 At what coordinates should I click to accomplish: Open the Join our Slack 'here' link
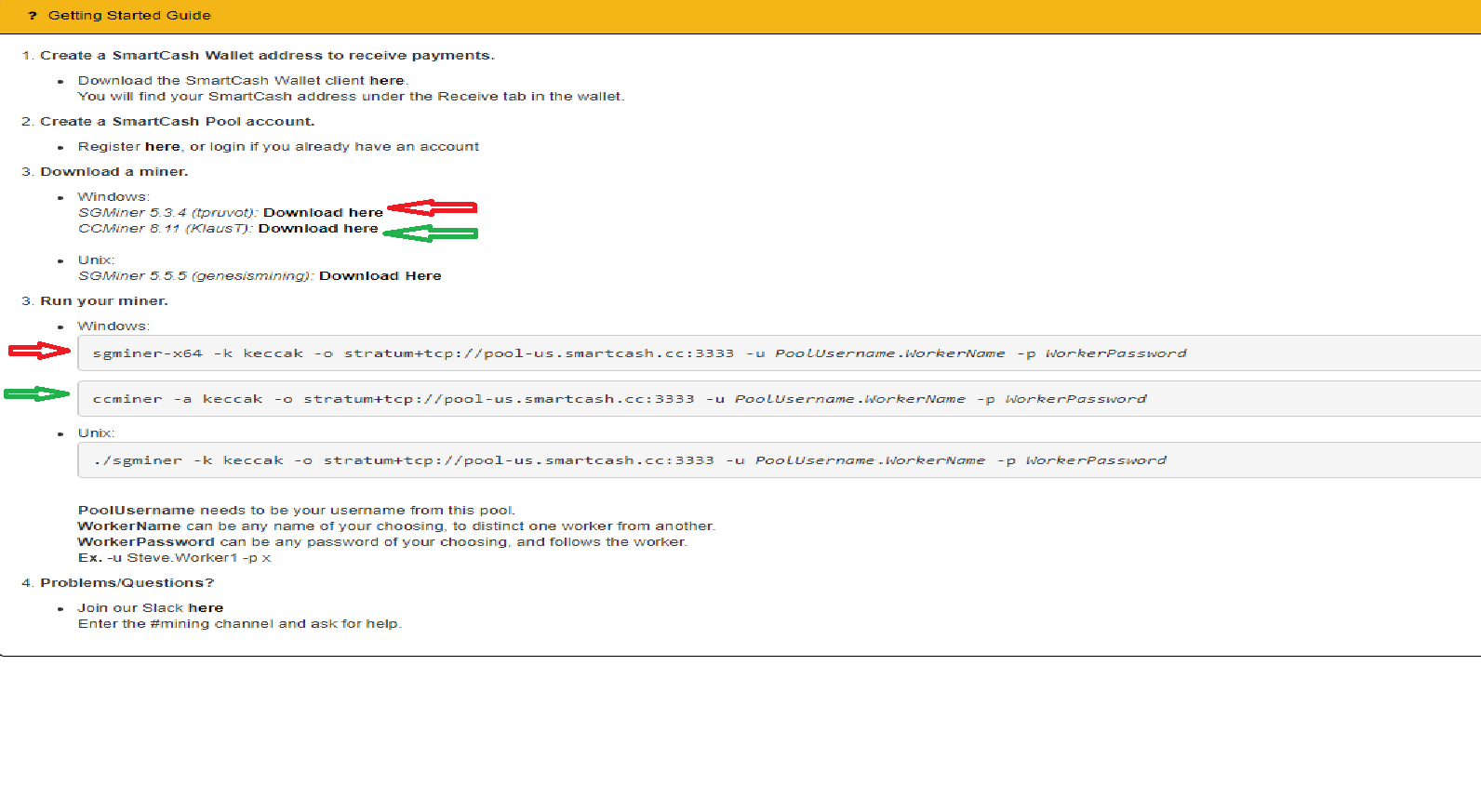click(x=206, y=608)
